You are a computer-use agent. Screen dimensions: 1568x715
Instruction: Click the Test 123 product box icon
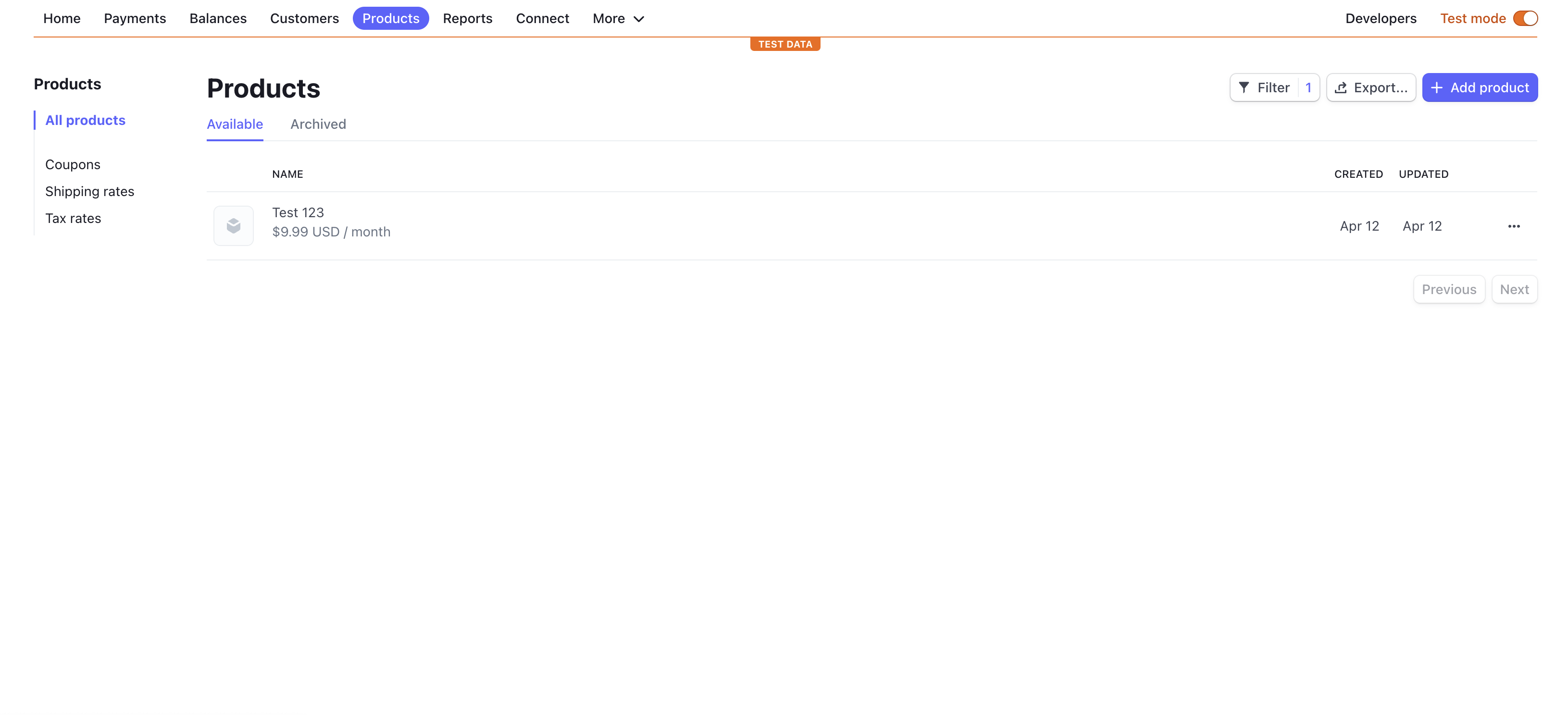pyautogui.click(x=233, y=226)
